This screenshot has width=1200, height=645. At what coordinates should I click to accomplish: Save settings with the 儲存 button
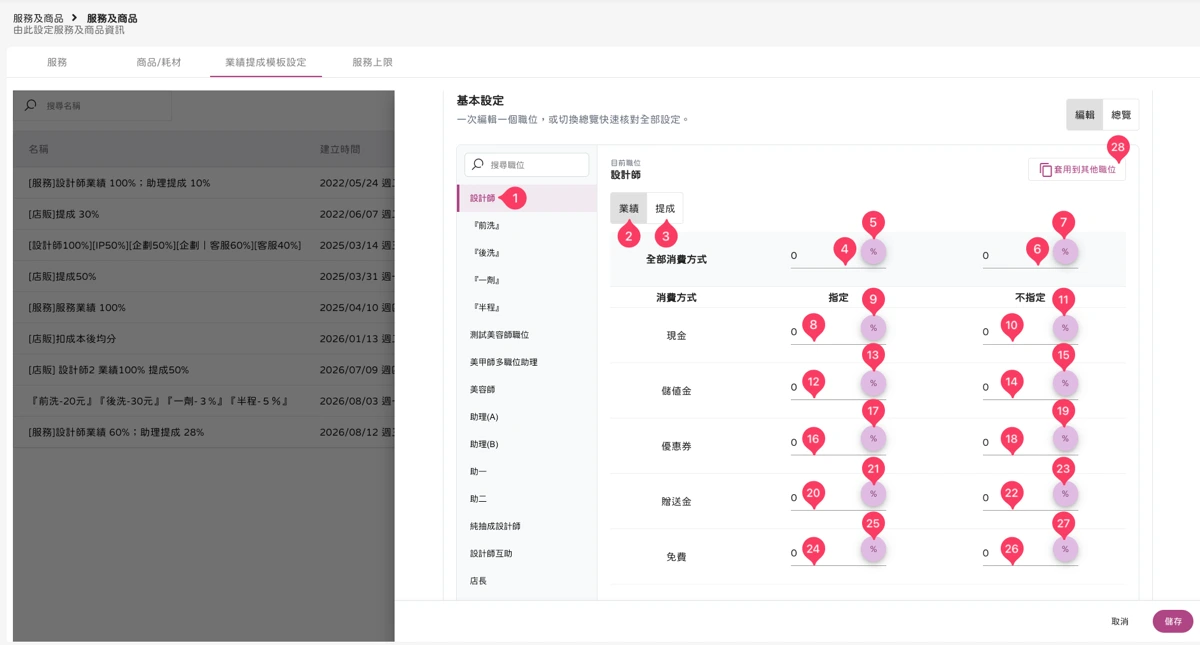tap(1173, 621)
